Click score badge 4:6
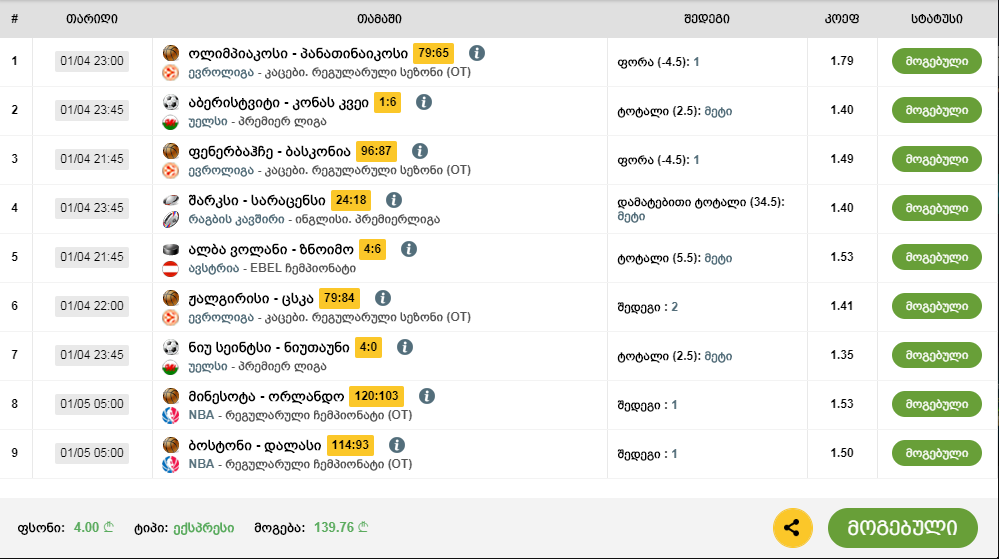This screenshot has height=559, width=999. (x=372, y=249)
